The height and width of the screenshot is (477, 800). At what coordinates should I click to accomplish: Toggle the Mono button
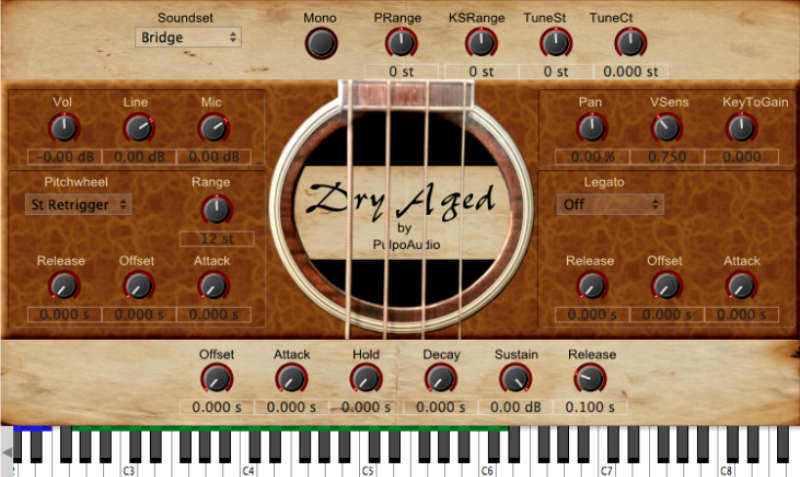point(320,43)
